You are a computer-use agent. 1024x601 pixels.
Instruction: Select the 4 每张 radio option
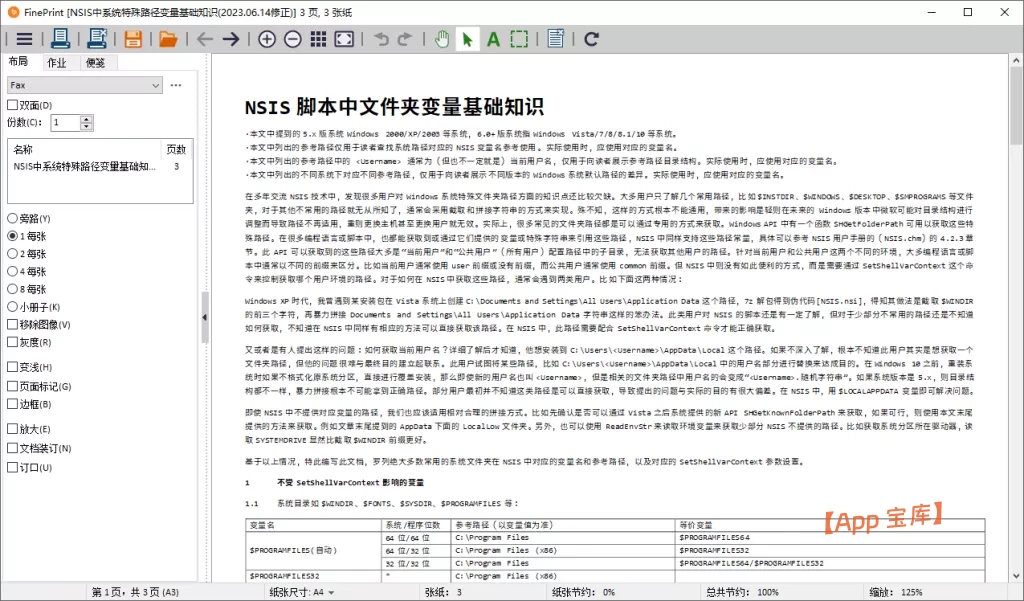12,271
